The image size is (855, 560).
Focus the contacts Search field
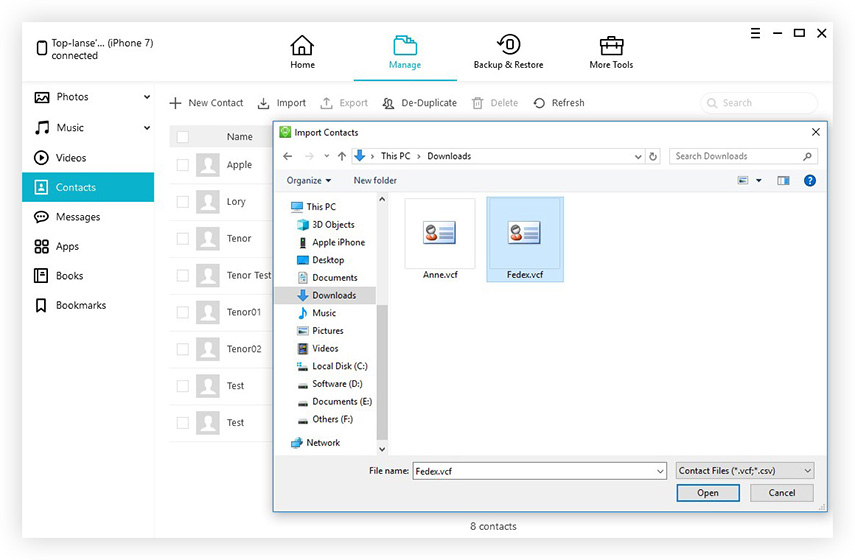click(759, 103)
